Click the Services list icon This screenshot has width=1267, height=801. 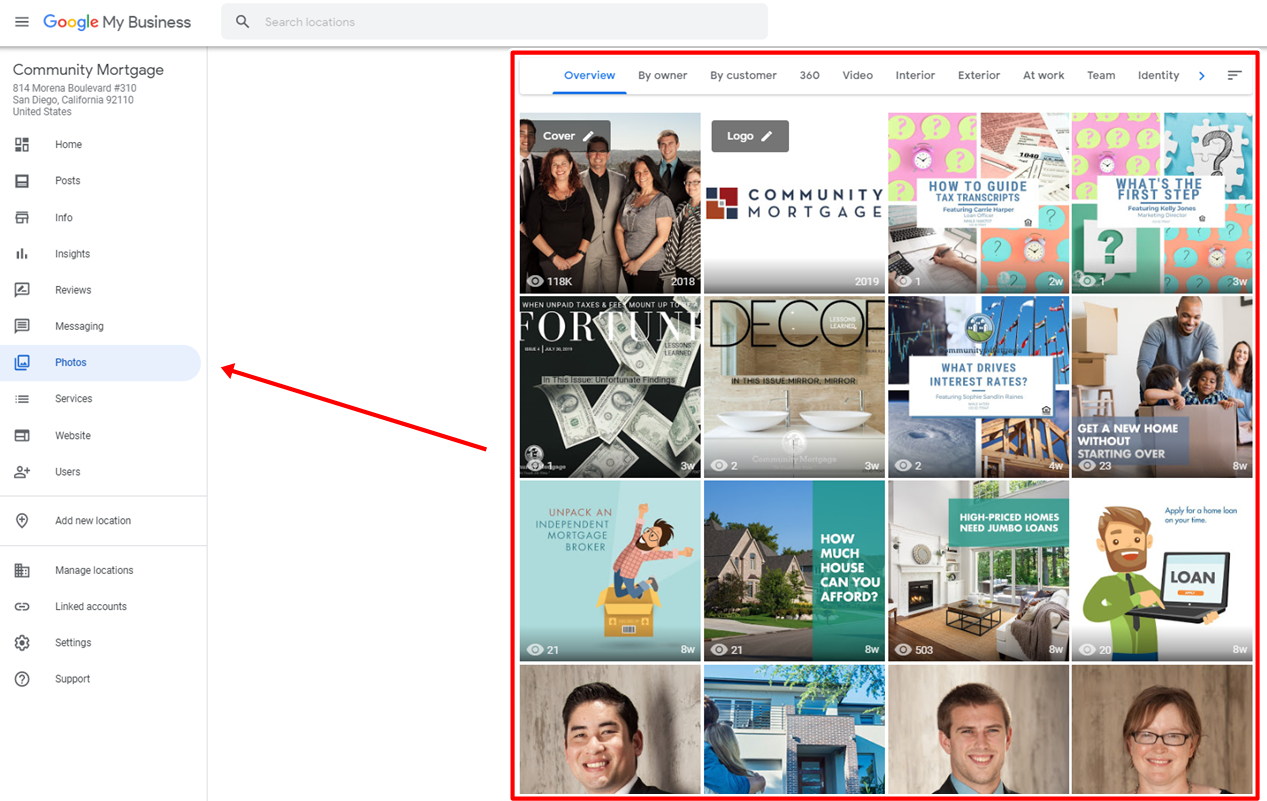[x=22, y=399]
